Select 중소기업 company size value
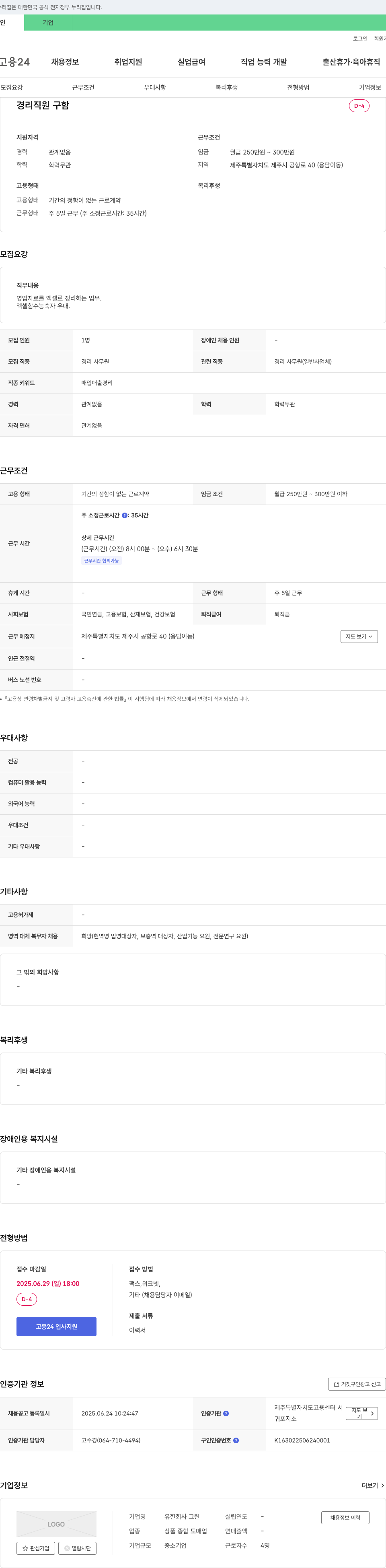Screen dimensions: 386x1568 pos(175,1545)
